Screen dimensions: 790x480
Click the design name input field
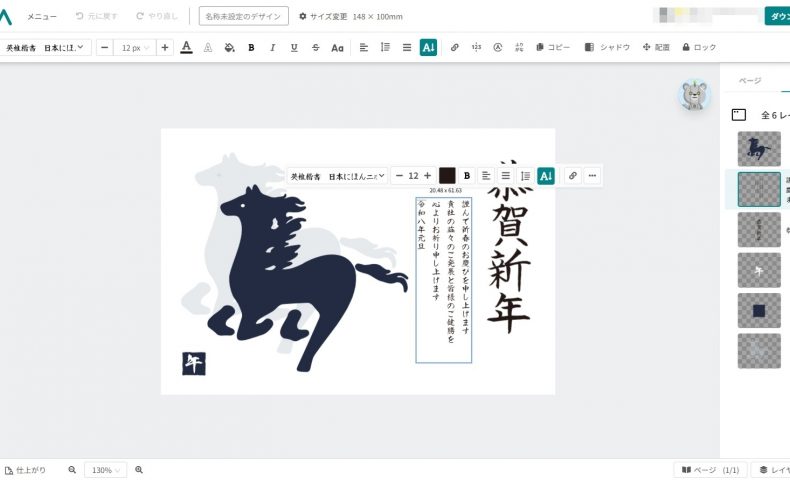[x=243, y=17]
